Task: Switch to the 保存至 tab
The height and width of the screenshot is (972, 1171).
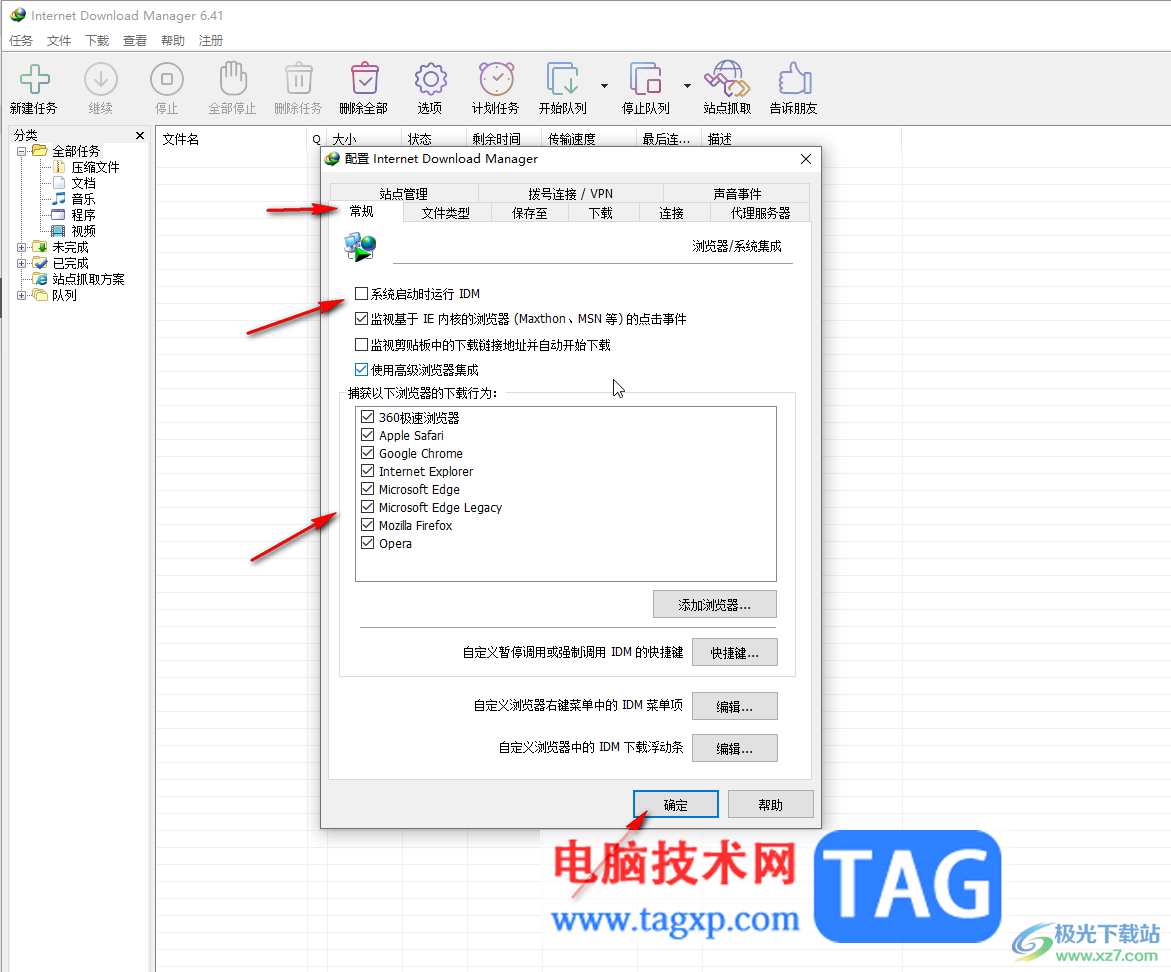Action: coord(529,214)
